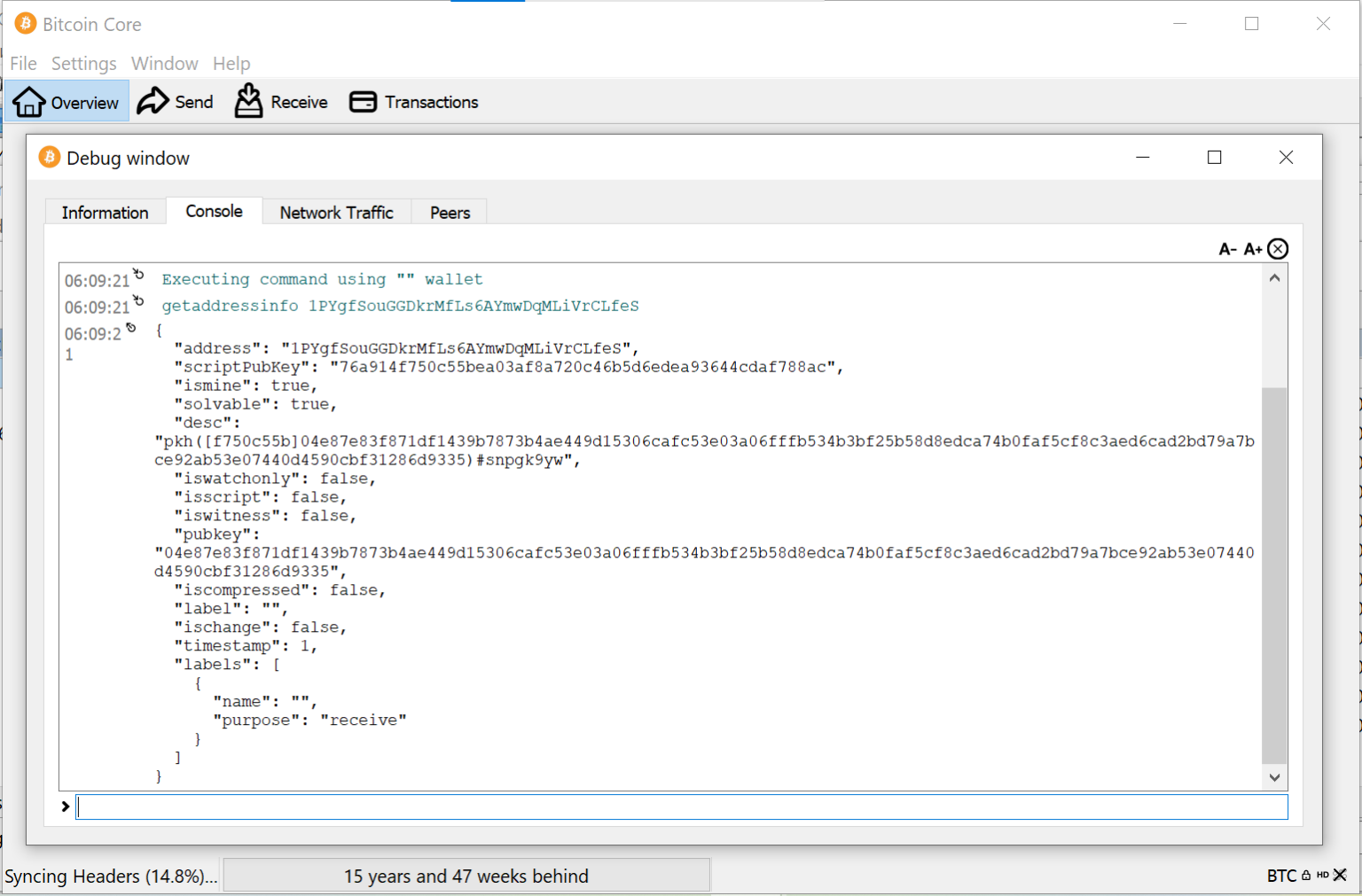1362x896 pixels.
Task: Click the "iswitness": false line
Action: pyautogui.click(x=265, y=516)
